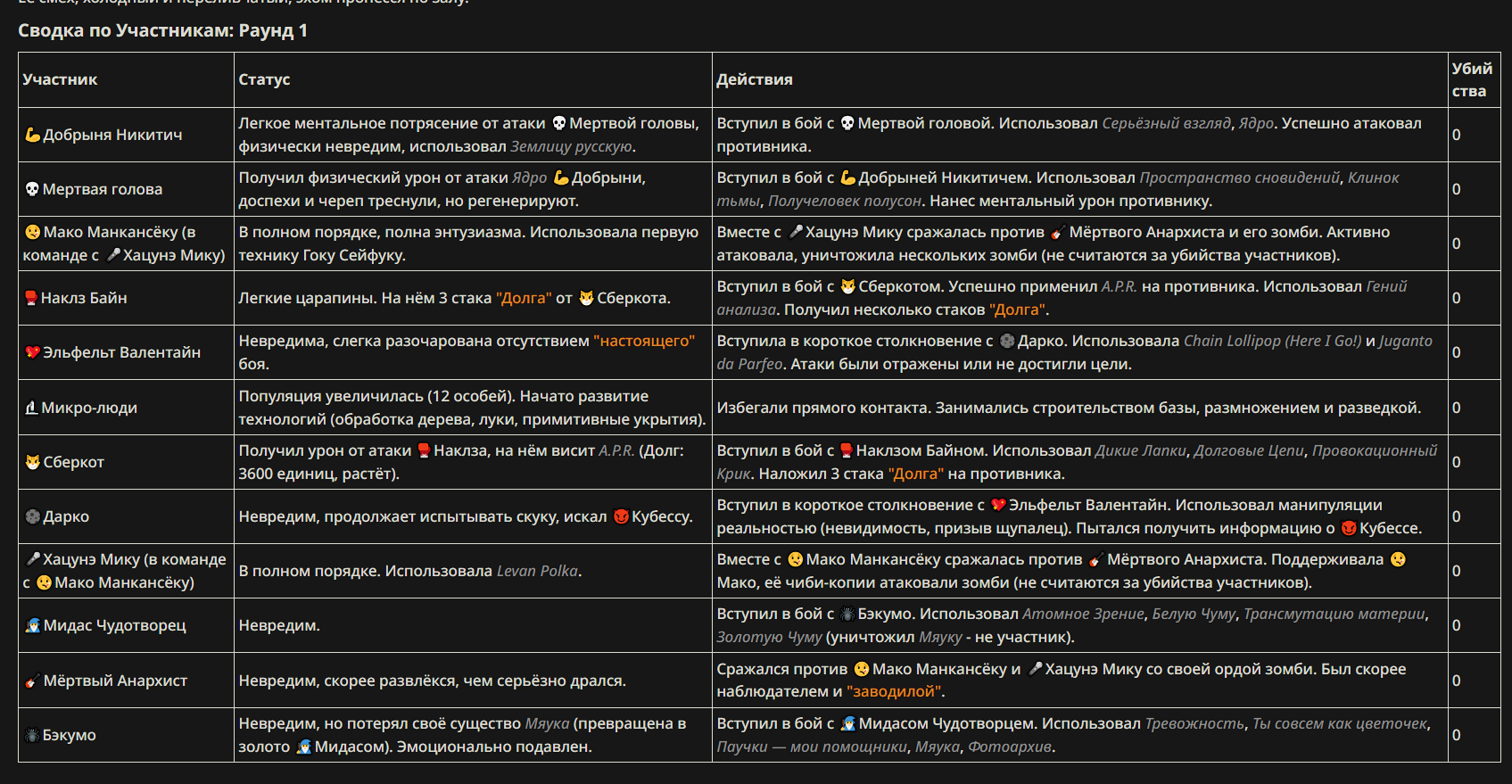1512x784 pixels.
Task: Click the microscope emoji before Микро-люди
Action: [31, 408]
